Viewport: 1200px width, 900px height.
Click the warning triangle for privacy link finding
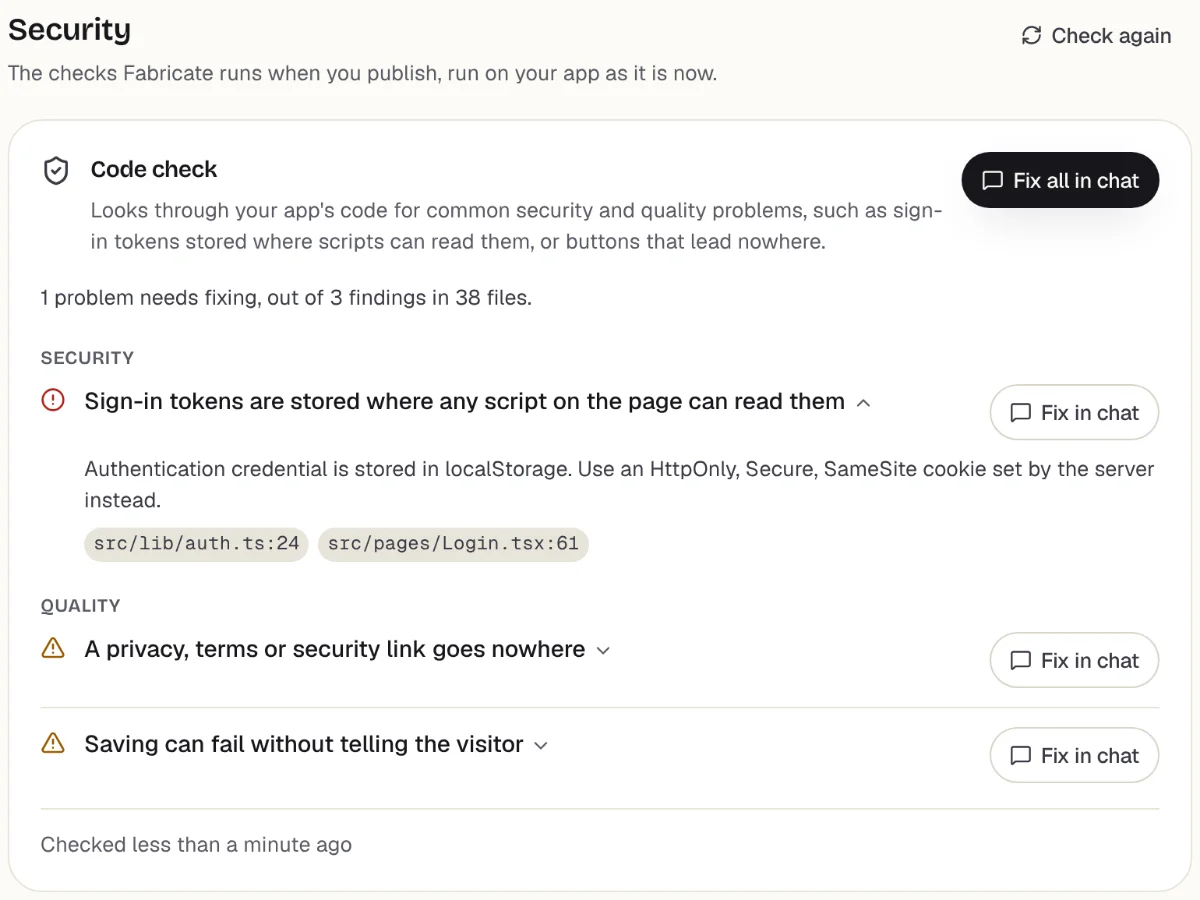[53, 649]
